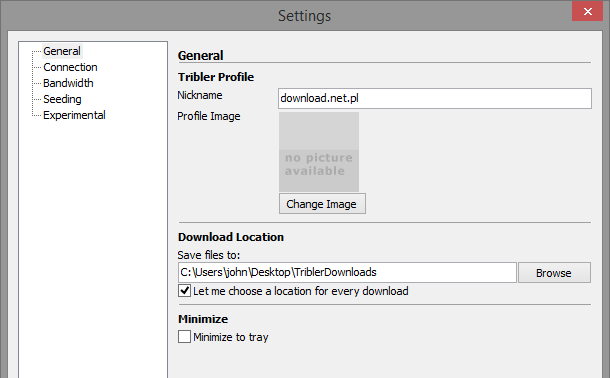Enable Minimize to tray checkbox

pos(184,337)
